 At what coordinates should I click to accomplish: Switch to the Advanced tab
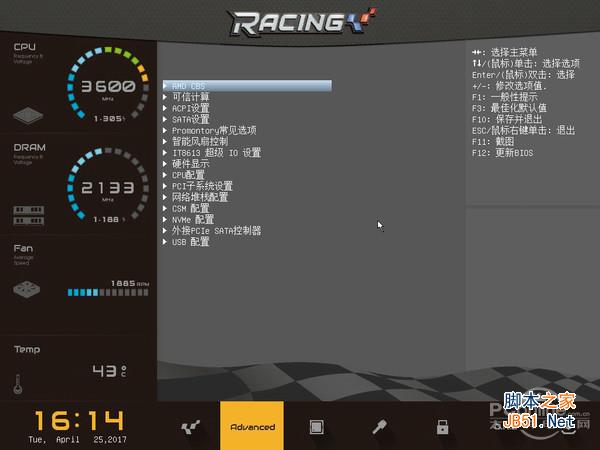click(252, 426)
